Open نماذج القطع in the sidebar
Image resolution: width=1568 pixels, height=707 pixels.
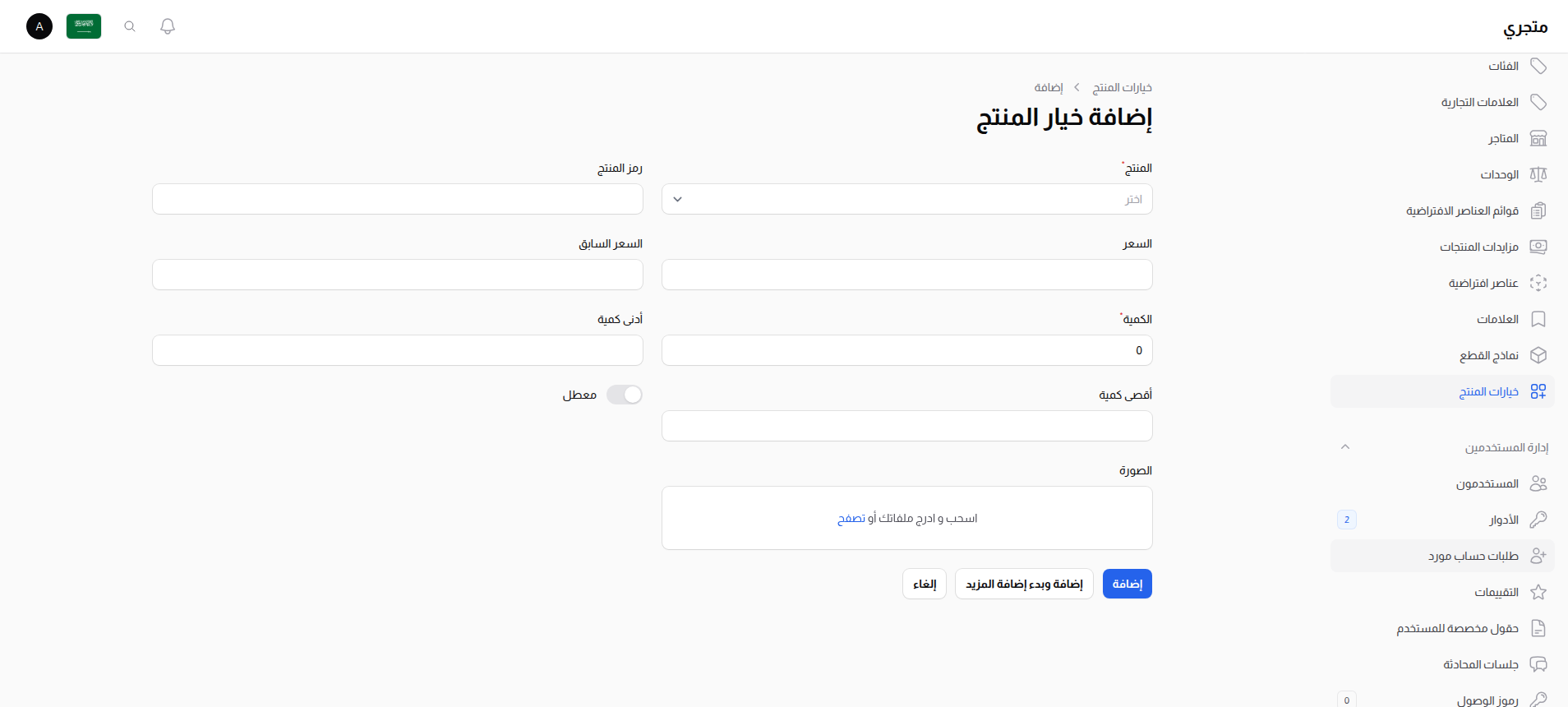click(1442, 355)
